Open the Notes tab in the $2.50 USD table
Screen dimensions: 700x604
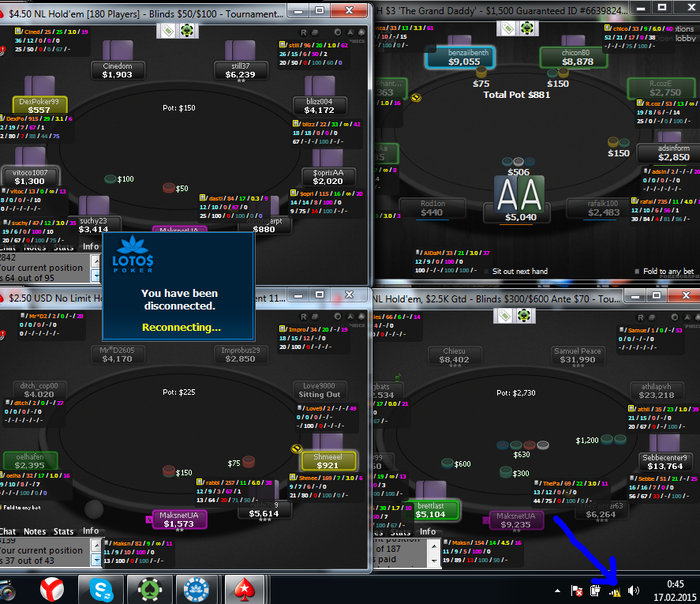click(35, 531)
